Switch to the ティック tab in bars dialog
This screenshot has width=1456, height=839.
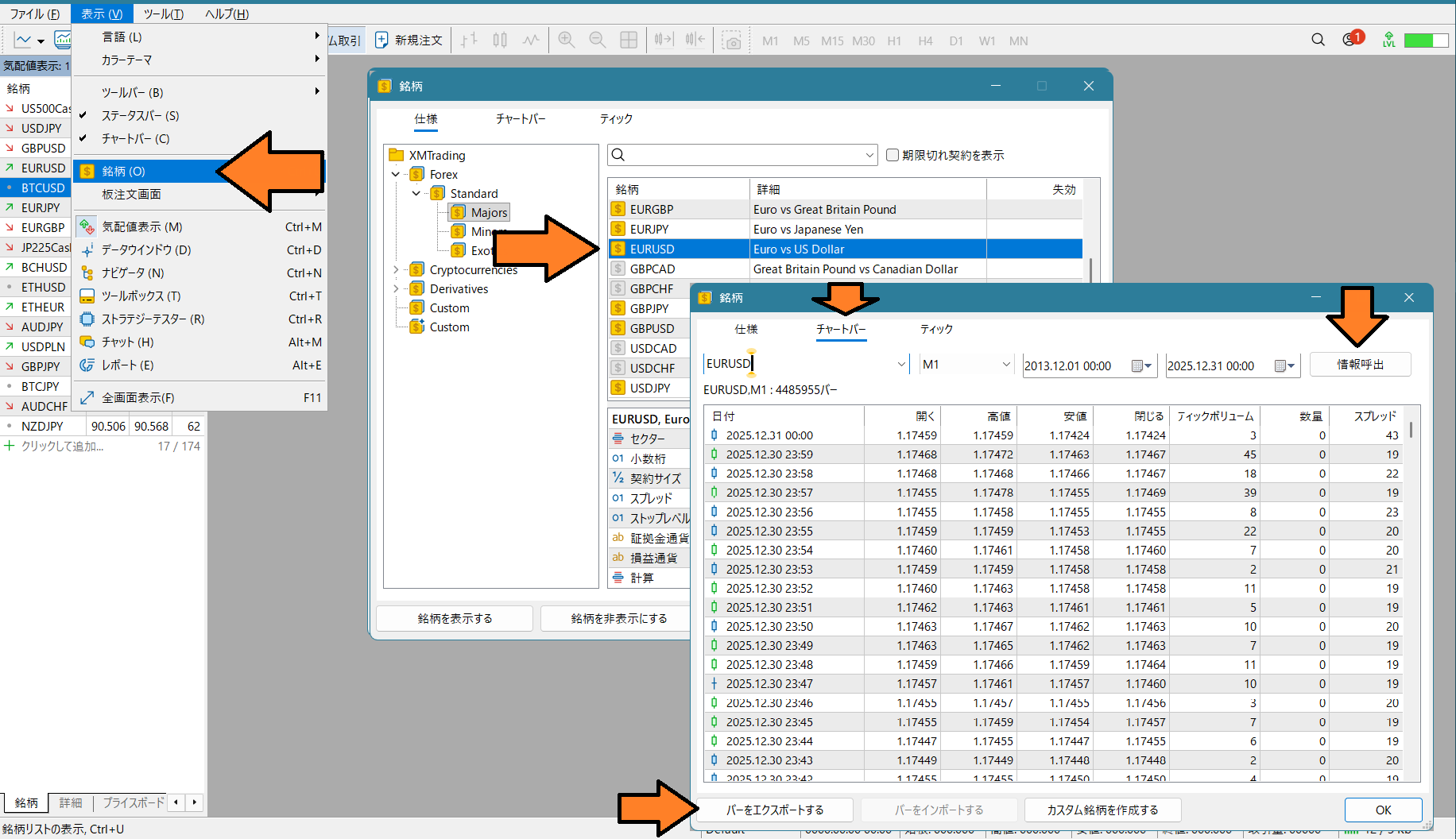point(935,329)
